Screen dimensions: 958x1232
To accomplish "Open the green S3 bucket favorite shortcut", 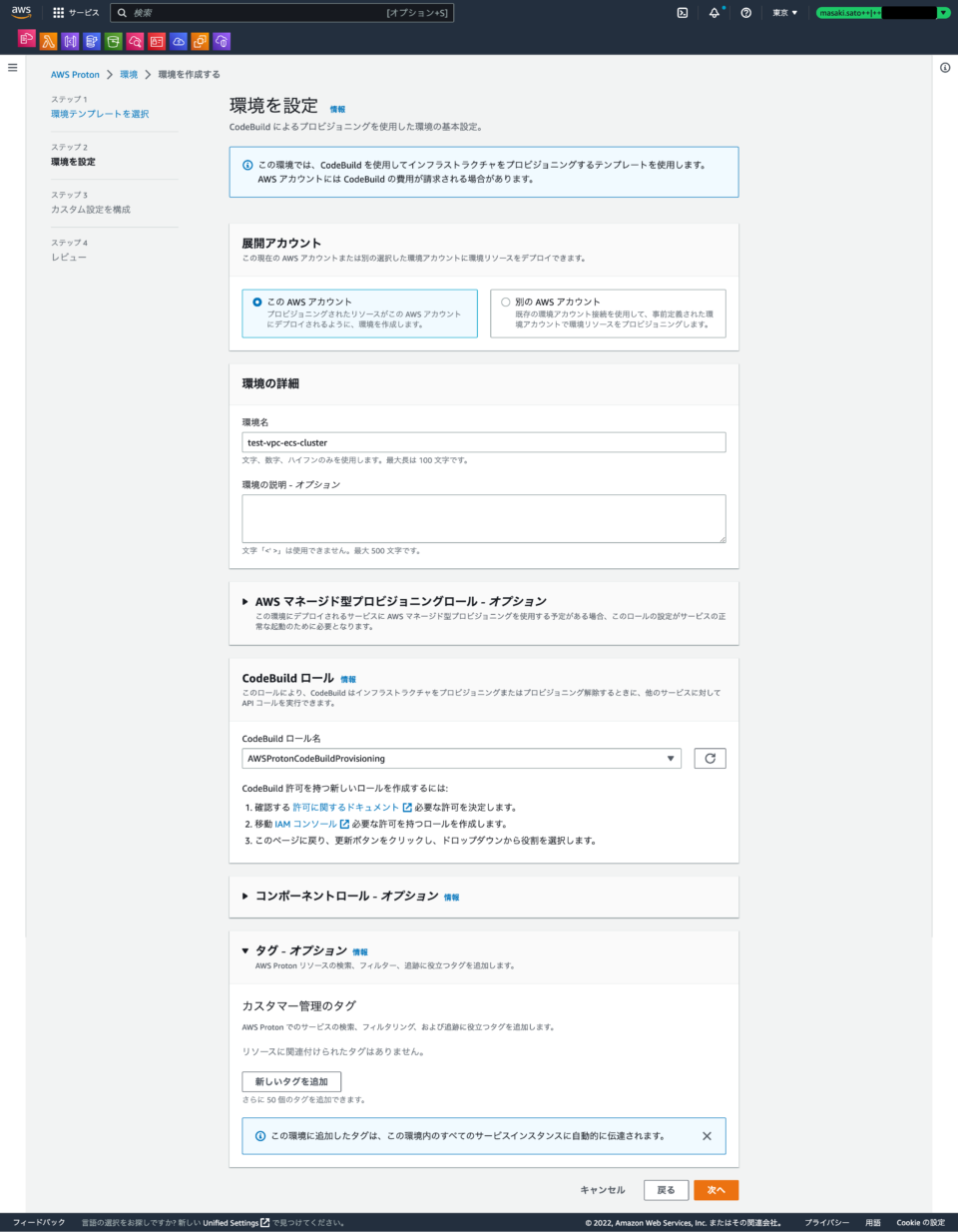I will coord(114,41).
